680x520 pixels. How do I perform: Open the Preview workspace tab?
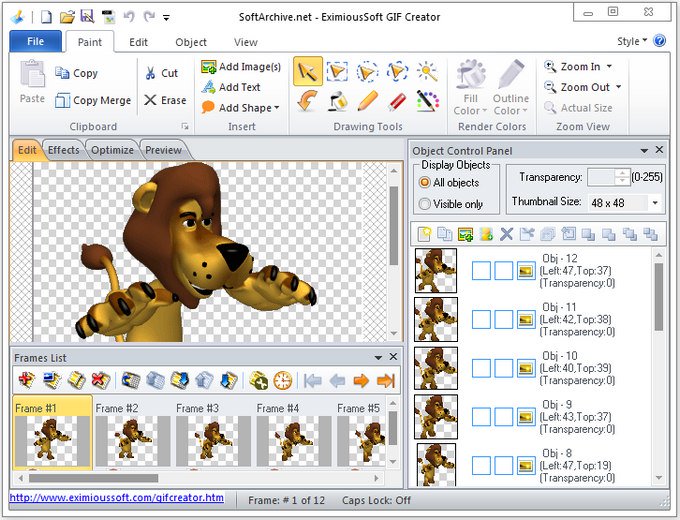click(163, 150)
